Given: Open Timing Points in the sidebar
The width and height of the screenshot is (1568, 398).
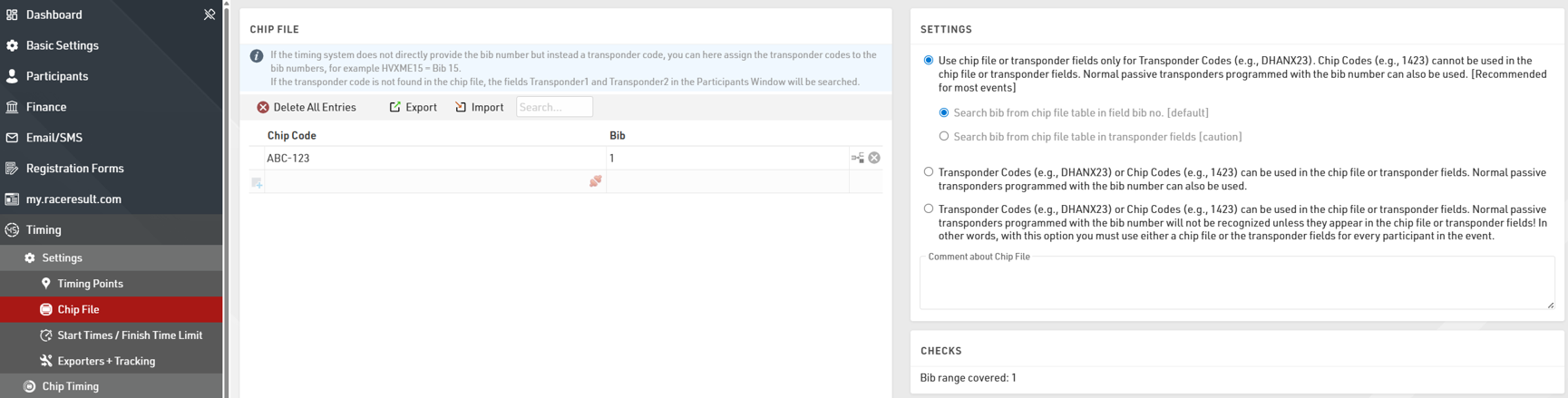Looking at the screenshot, I should 90,284.
